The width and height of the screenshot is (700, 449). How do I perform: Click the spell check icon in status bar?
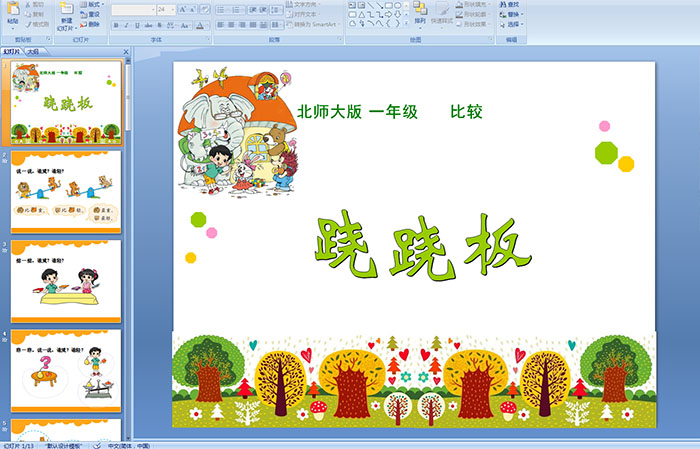pyautogui.click(x=97, y=445)
